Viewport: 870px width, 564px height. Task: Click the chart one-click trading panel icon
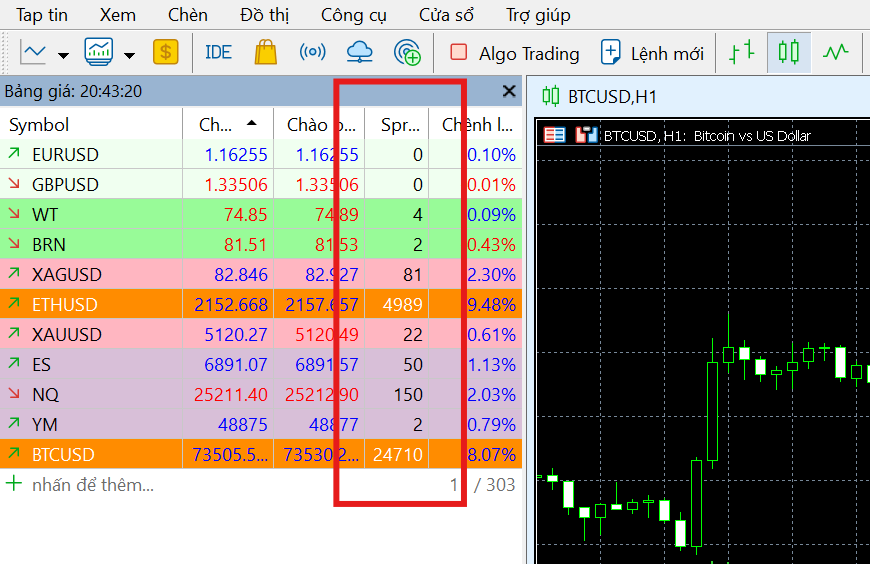[x=554, y=135]
